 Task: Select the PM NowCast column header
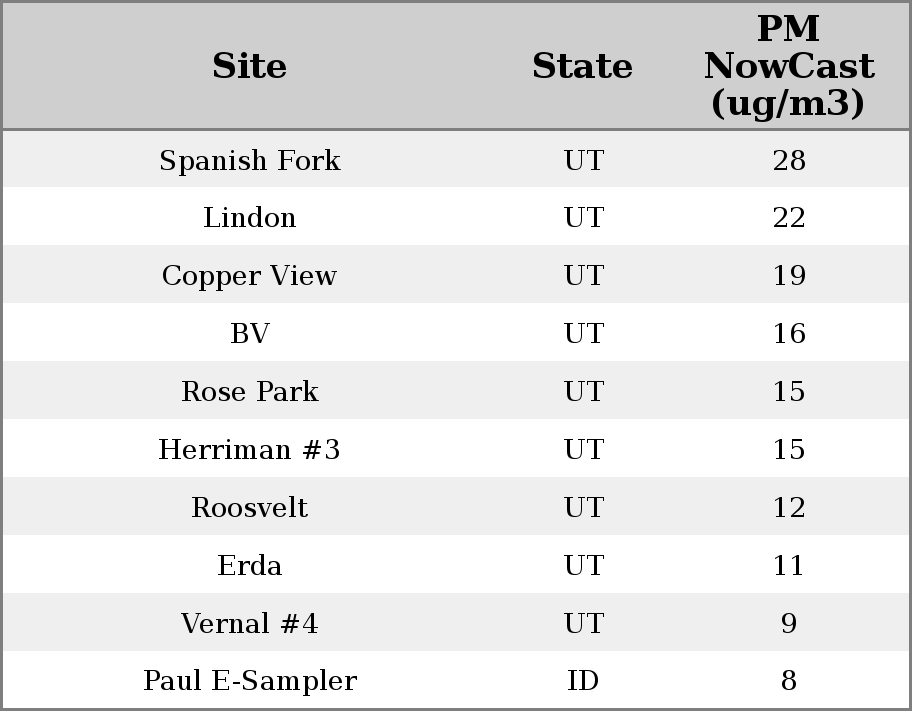coord(788,66)
